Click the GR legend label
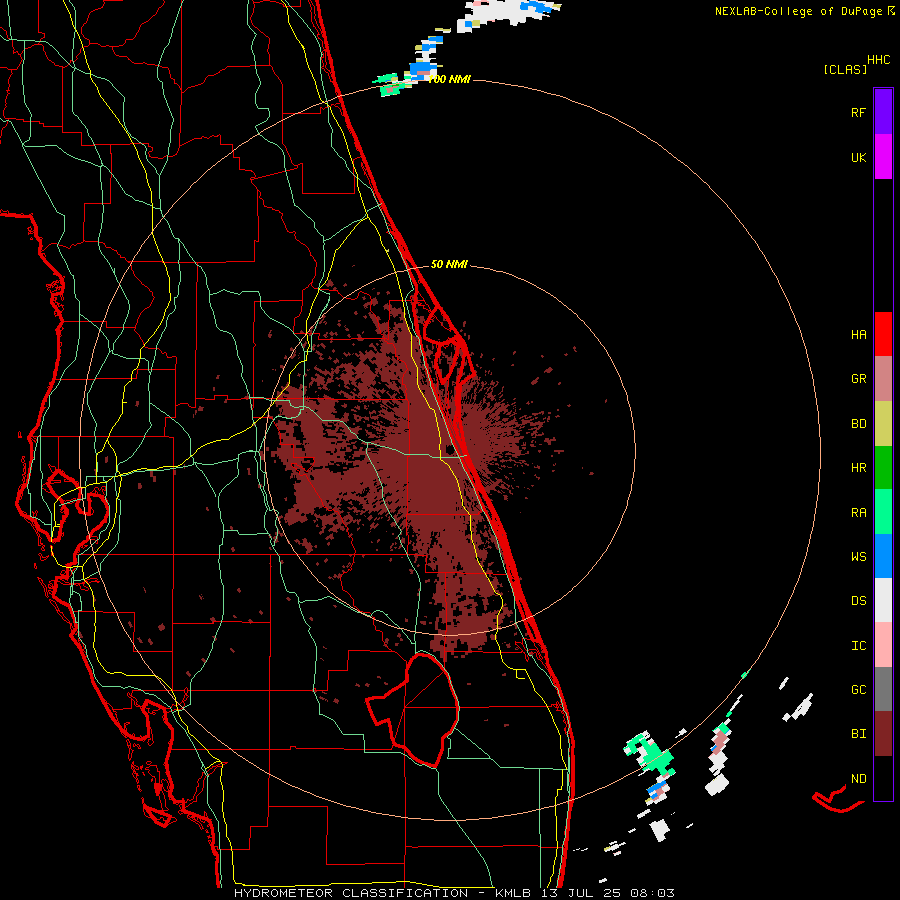 858,379
